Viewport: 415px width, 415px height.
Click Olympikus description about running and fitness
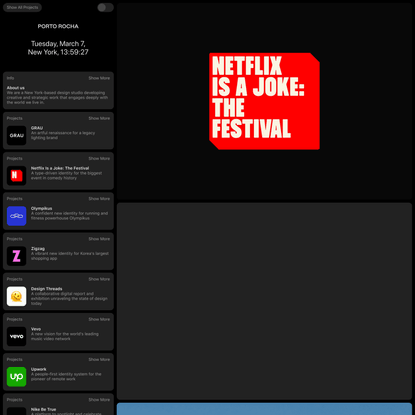click(x=69, y=216)
